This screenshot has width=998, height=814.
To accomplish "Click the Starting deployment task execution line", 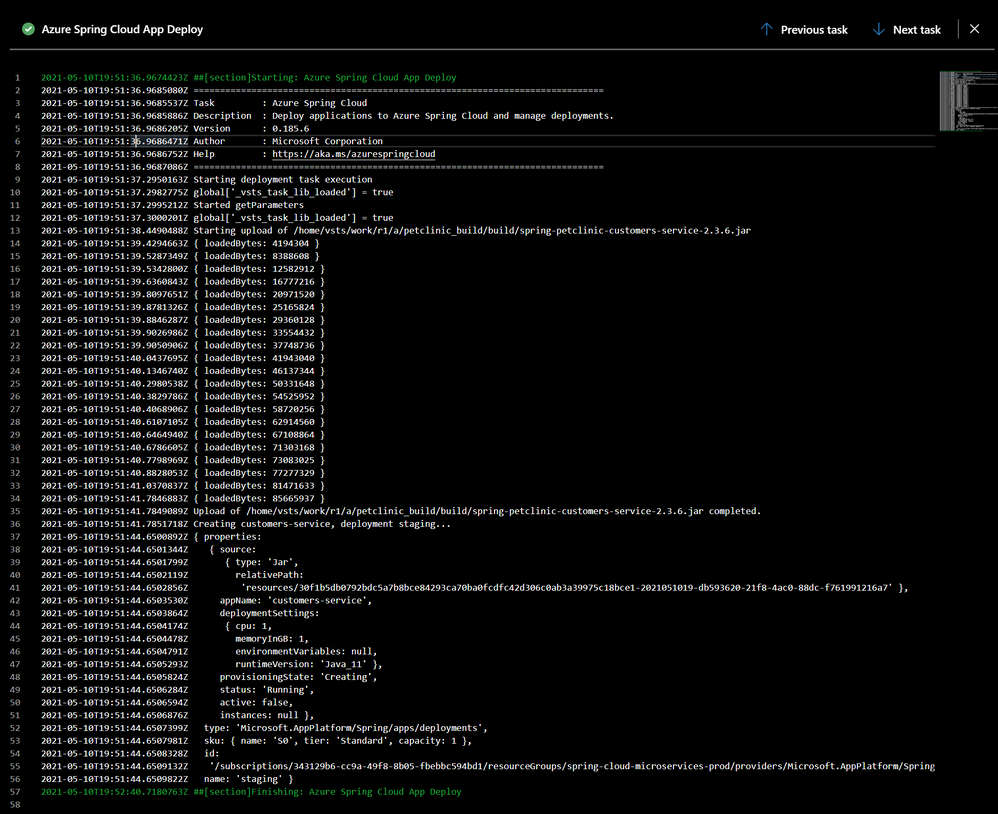I will coord(230,179).
